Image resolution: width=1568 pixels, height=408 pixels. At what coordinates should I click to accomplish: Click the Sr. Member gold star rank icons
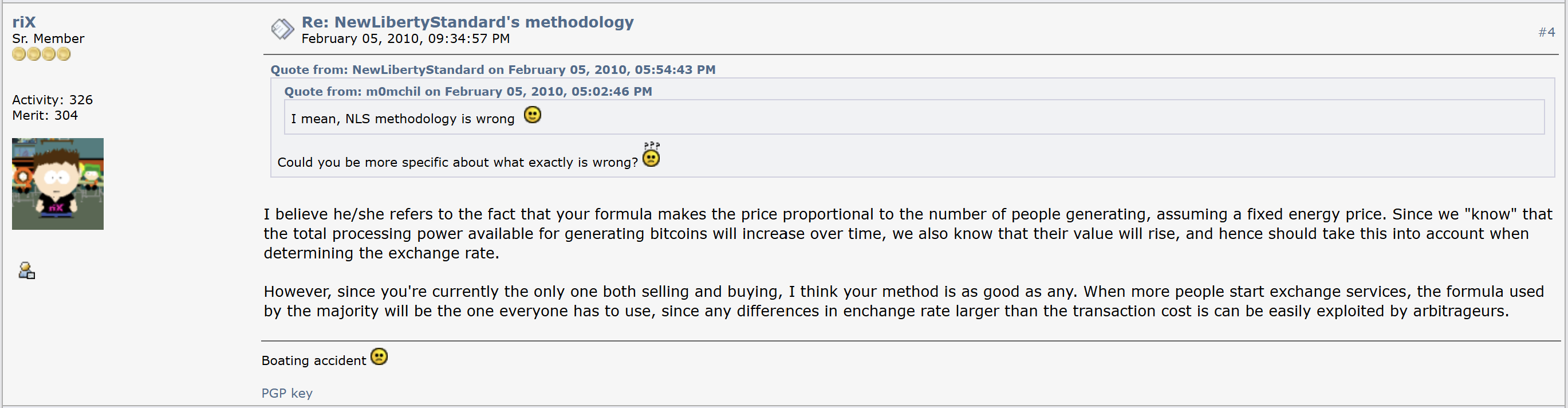coord(41,54)
